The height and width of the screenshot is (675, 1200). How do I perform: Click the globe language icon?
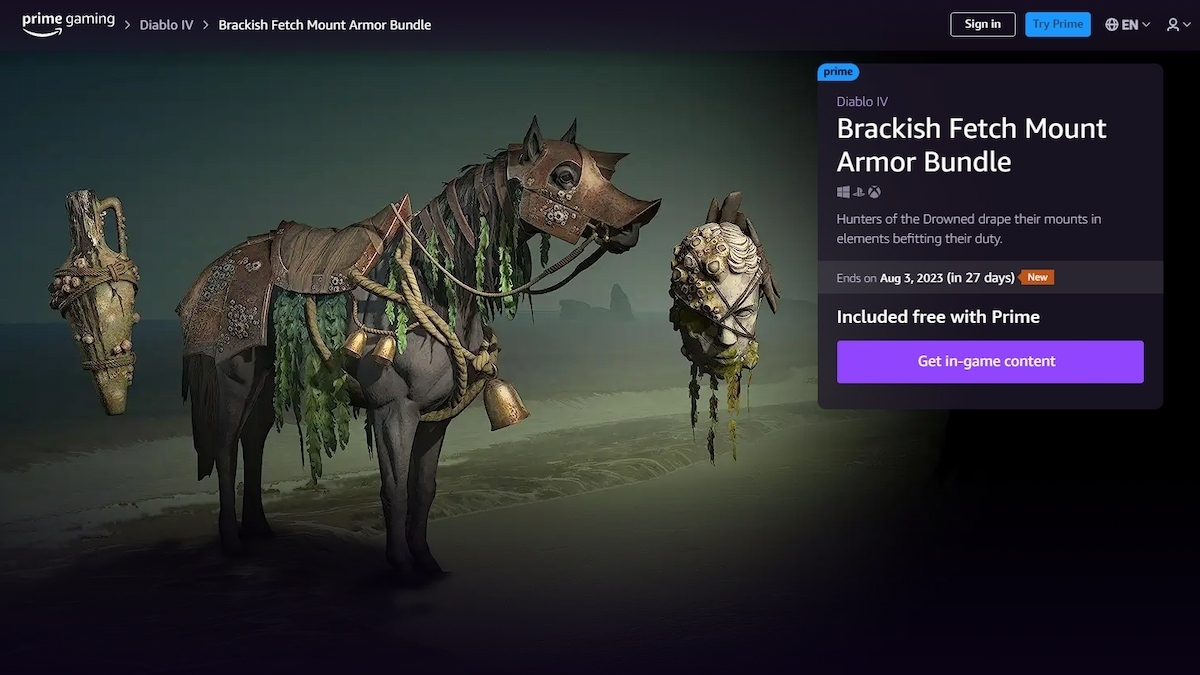click(x=1112, y=25)
